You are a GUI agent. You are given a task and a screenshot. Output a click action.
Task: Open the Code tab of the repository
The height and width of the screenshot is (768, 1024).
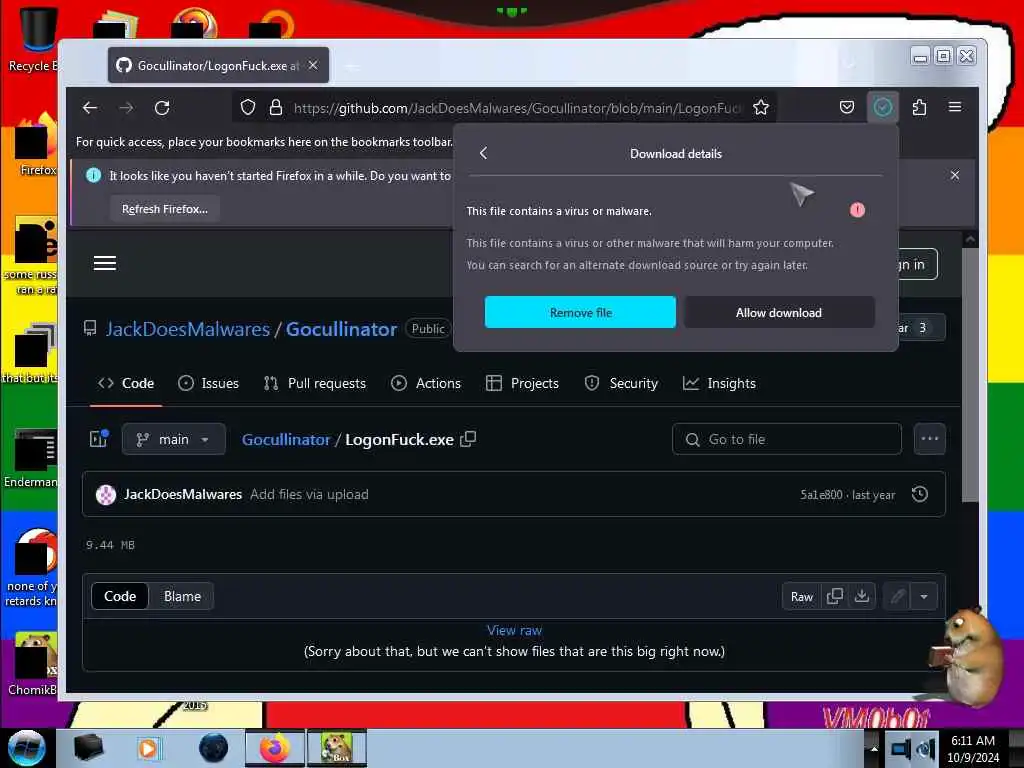point(126,383)
